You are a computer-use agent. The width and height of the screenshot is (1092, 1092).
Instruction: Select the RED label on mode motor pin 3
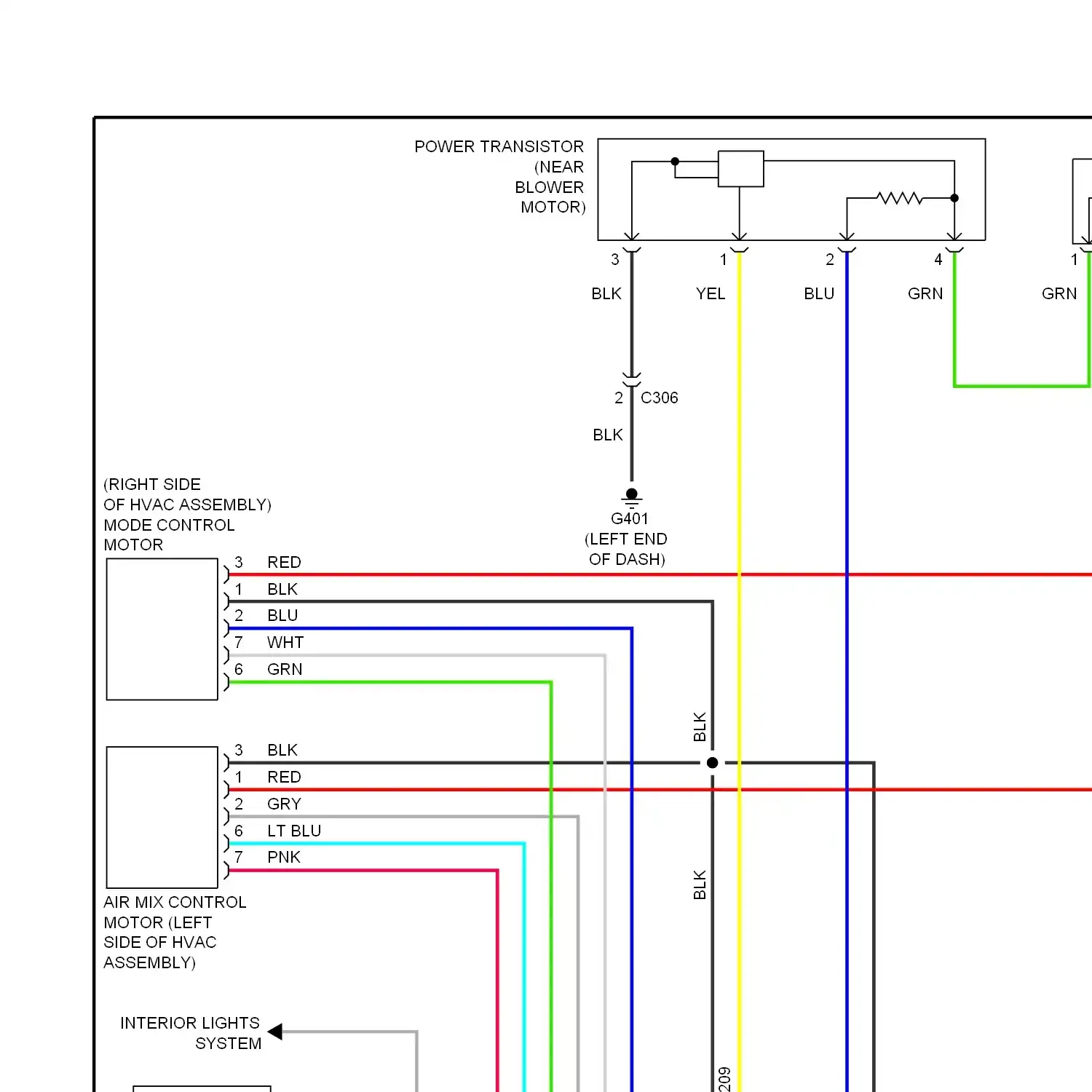[x=284, y=562]
